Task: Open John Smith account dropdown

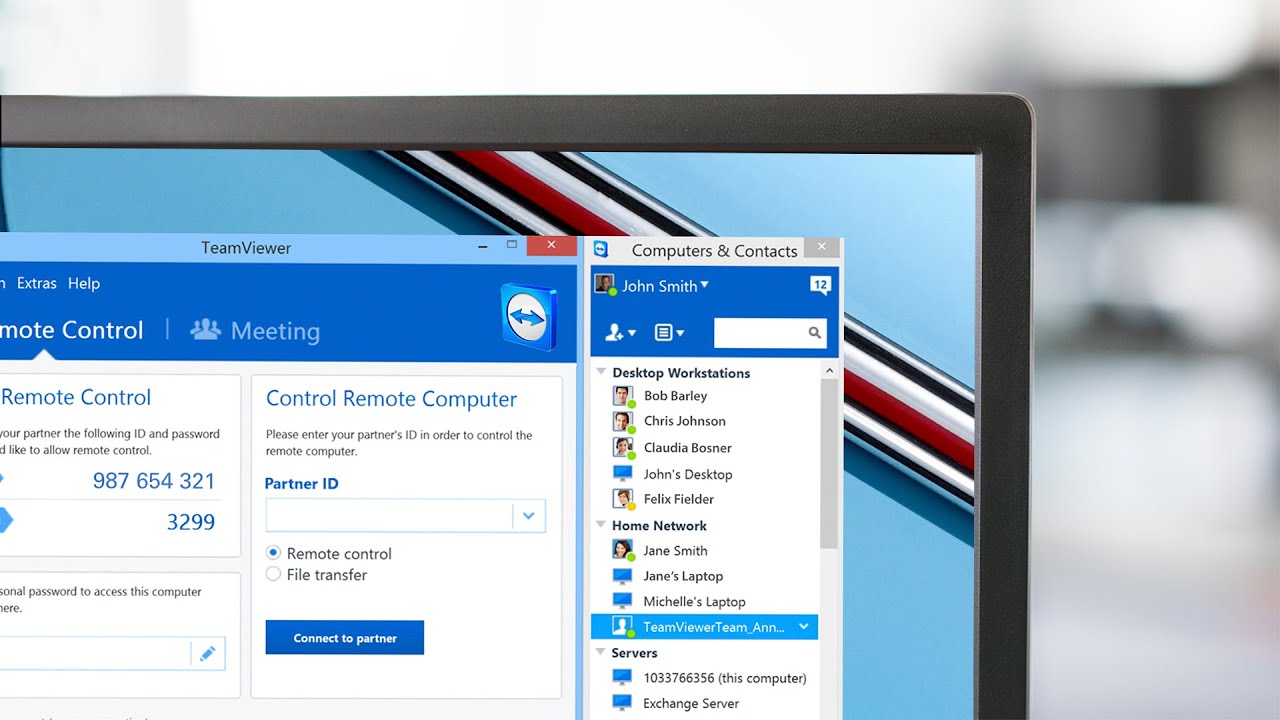Action: click(x=705, y=285)
